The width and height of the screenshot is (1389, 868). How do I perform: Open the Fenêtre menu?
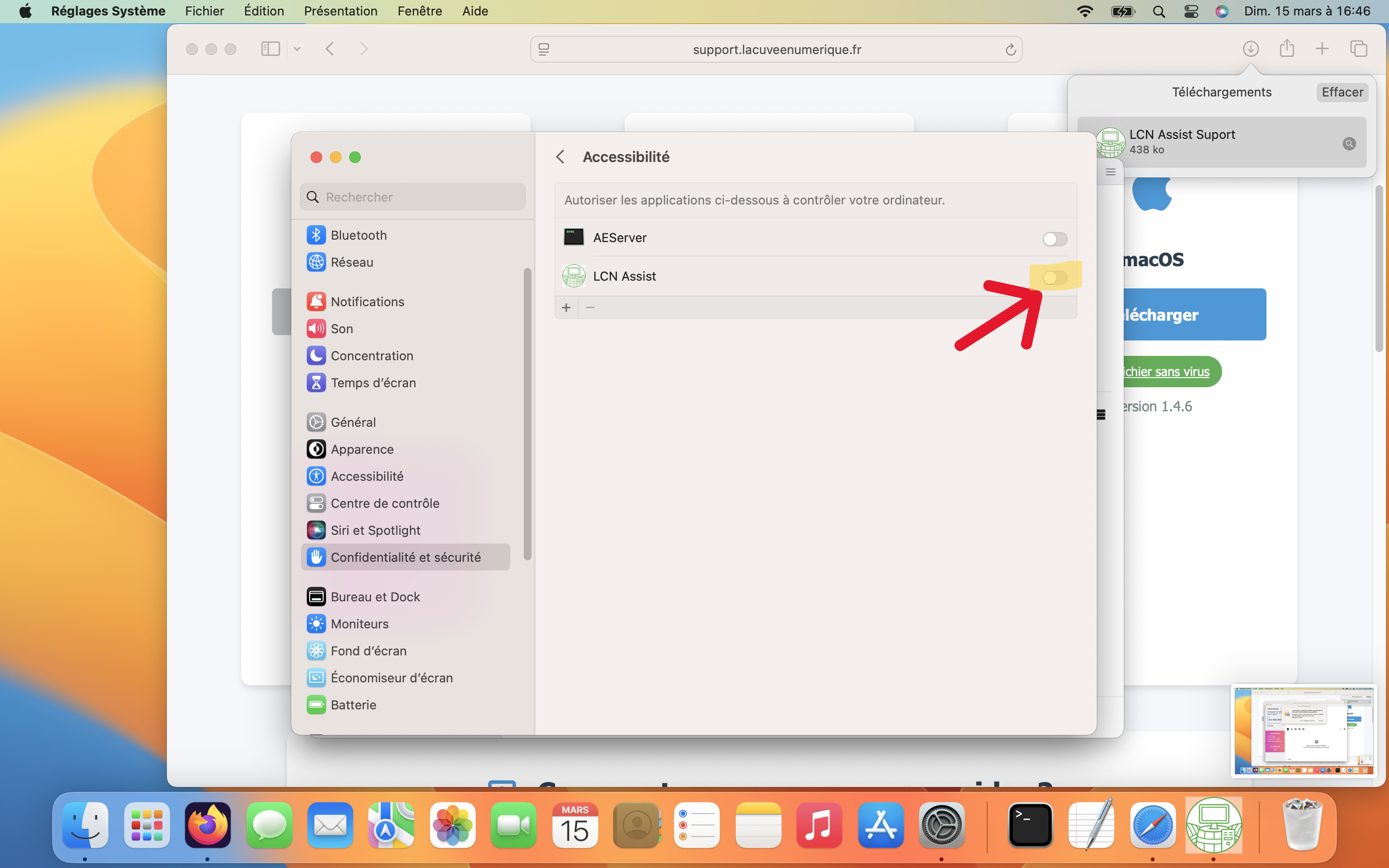pos(420,11)
